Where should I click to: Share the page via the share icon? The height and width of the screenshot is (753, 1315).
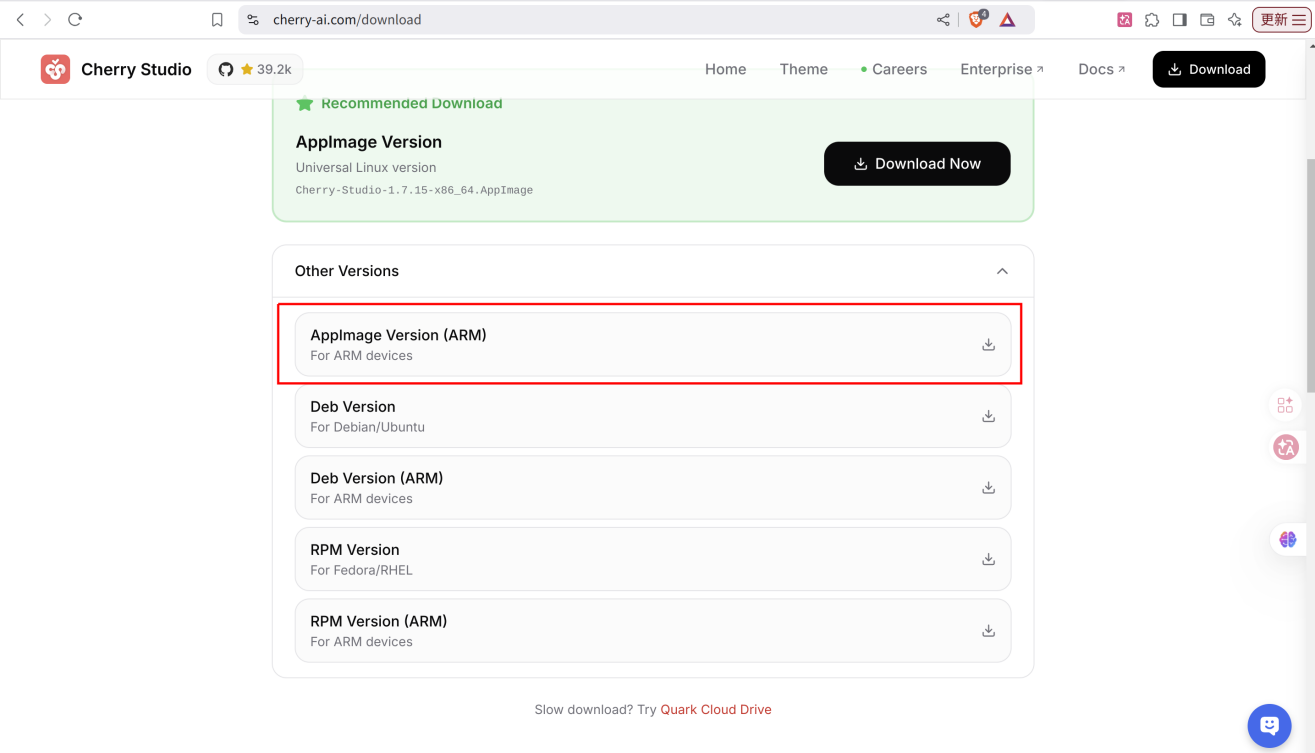(x=943, y=19)
